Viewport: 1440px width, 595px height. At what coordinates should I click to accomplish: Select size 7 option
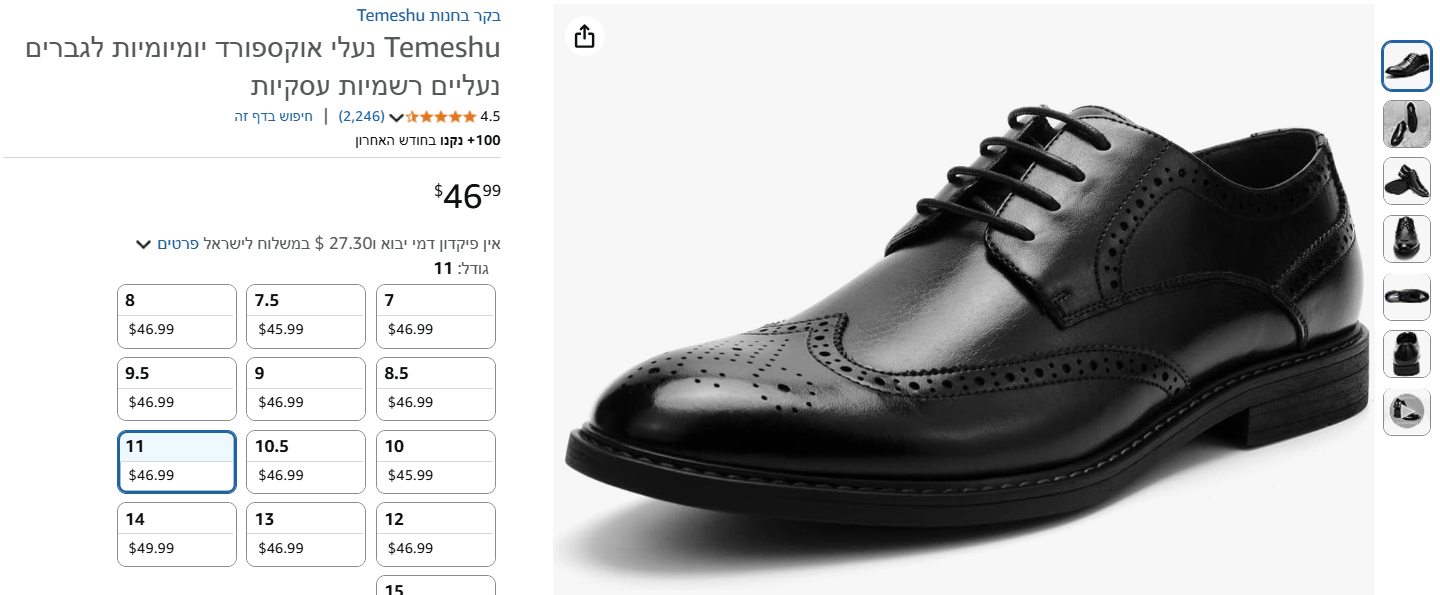[435, 316]
